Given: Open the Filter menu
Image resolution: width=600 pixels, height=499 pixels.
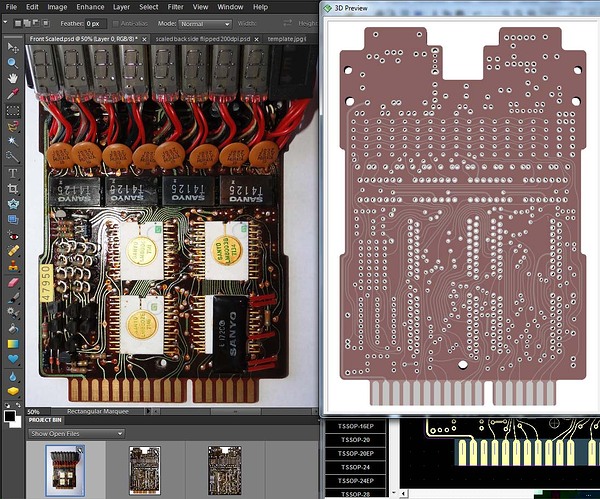Looking at the screenshot, I should click(175, 7).
